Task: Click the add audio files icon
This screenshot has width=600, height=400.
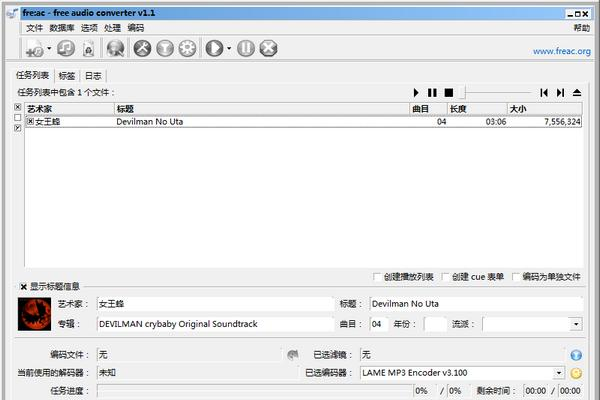Action: 34,49
